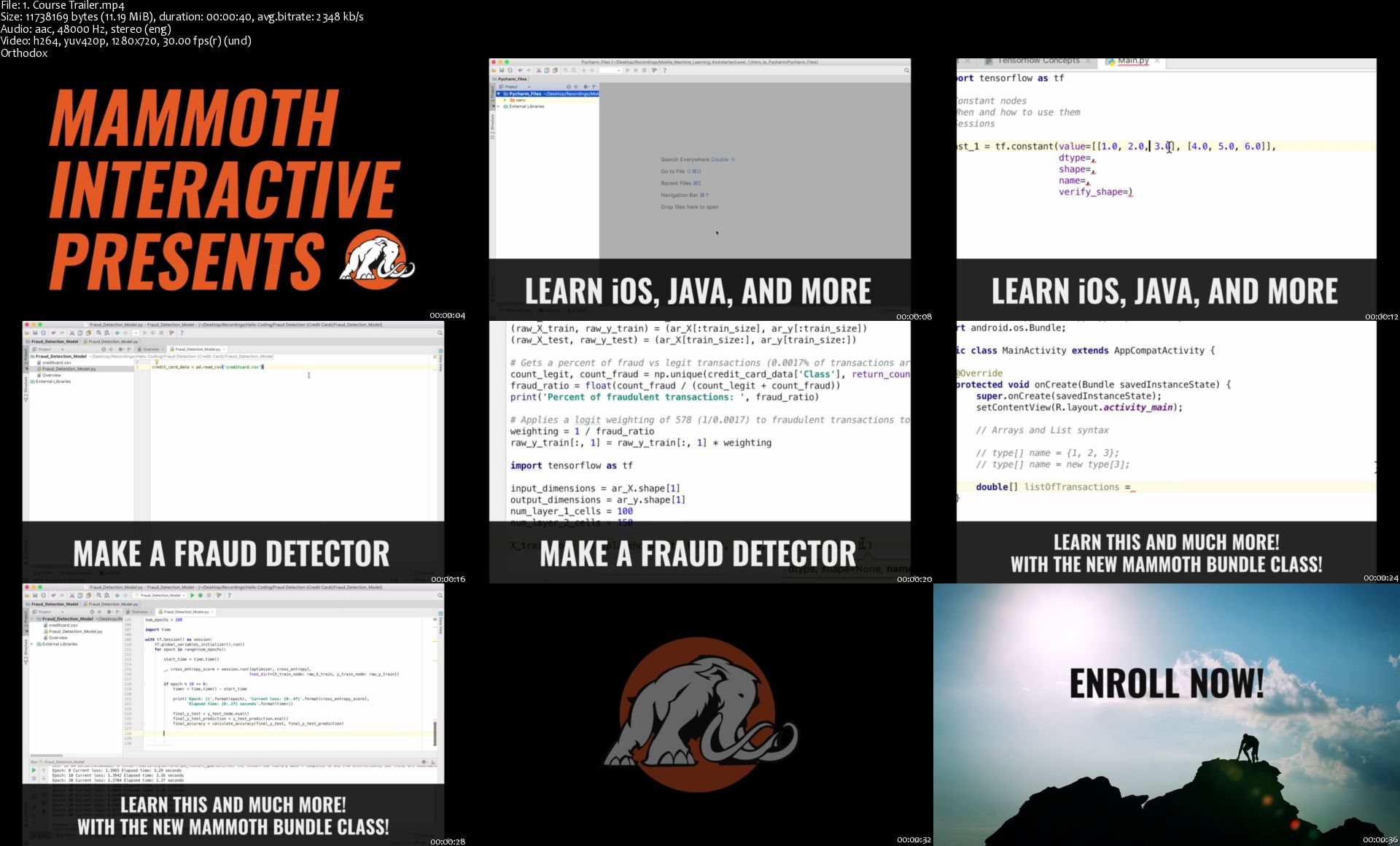The image size is (1400, 846).
Task: Switch to Main.py tab in TensorFlow editor
Action: pos(1133,61)
